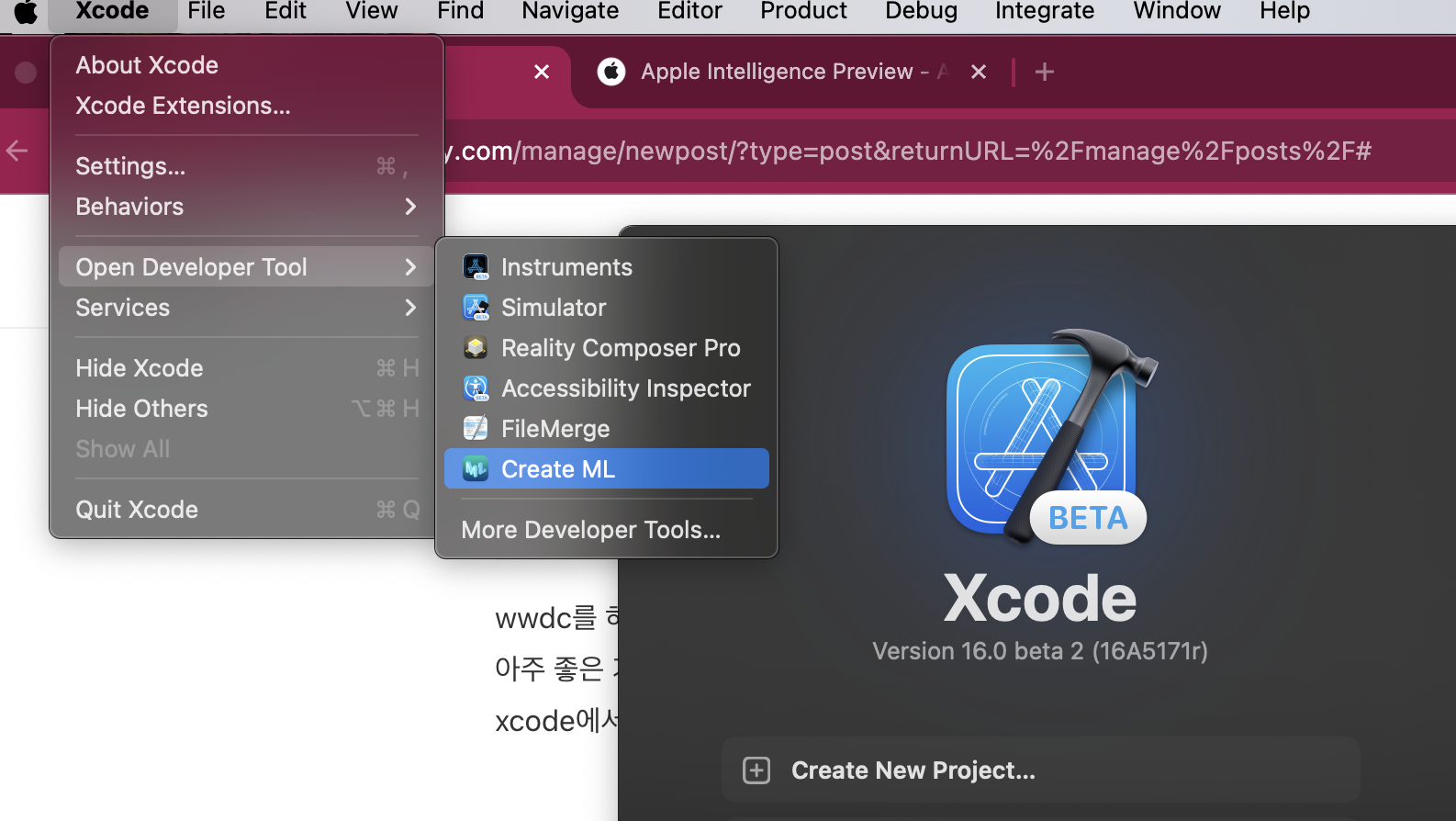Open the Window menu

[1177, 12]
